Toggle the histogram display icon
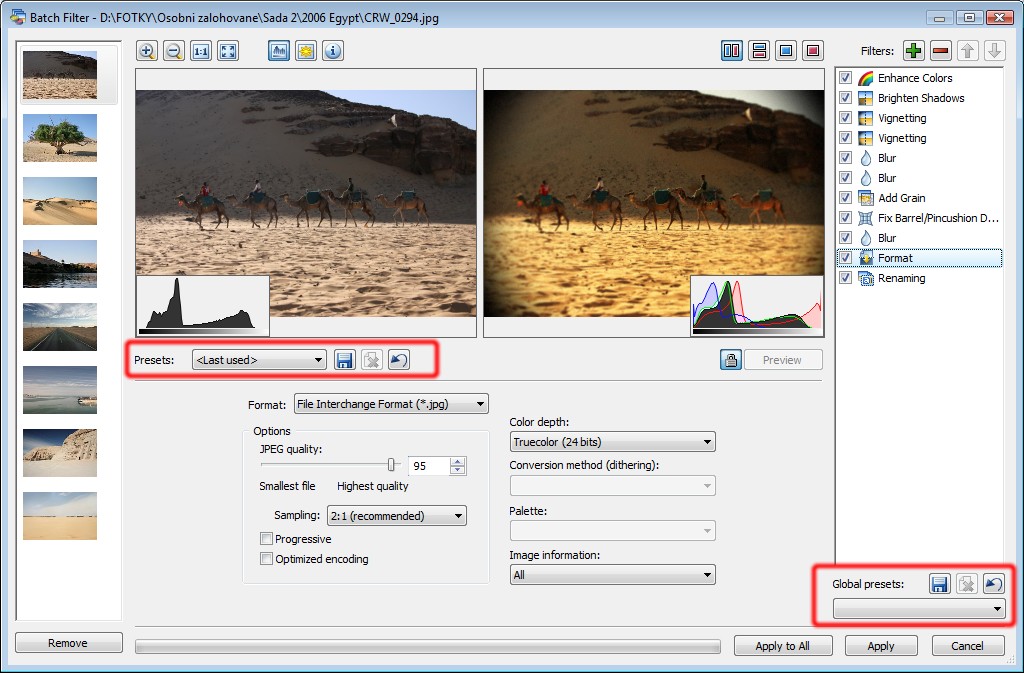 (279, 51)
